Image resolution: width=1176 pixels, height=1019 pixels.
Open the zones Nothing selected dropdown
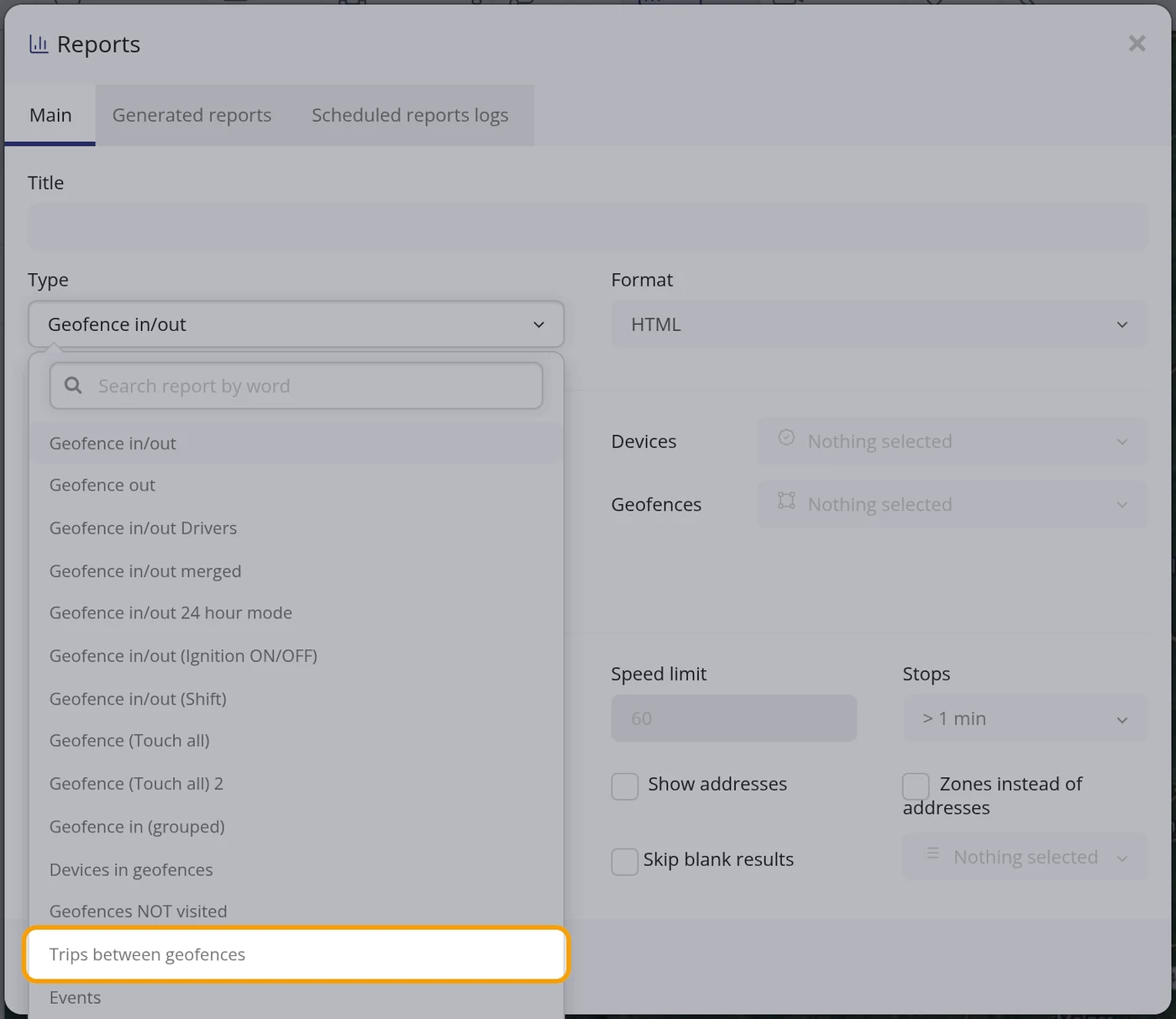pyautogui.click(x=1025, y=857)
